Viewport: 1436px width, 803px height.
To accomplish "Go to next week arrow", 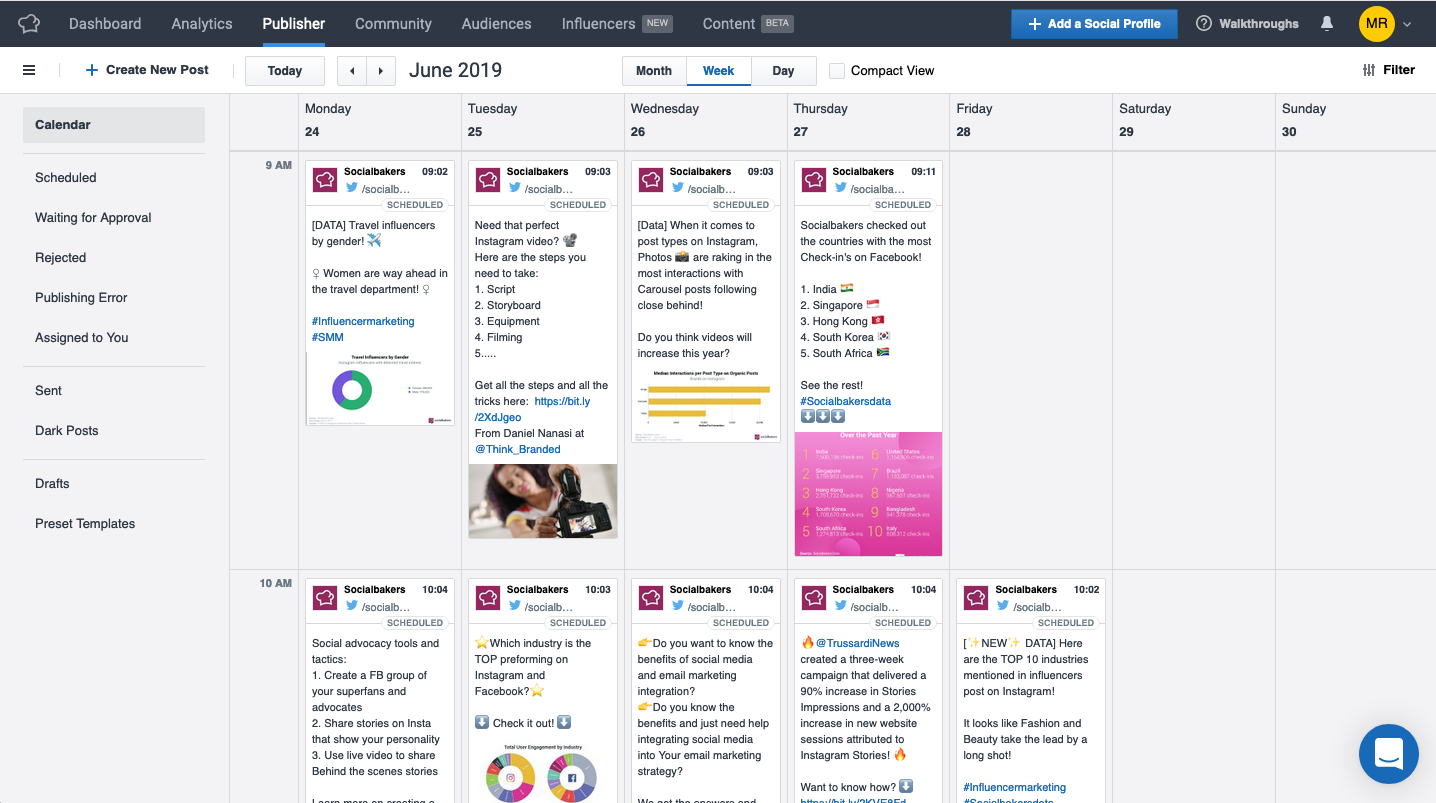I will coord(380,71).
